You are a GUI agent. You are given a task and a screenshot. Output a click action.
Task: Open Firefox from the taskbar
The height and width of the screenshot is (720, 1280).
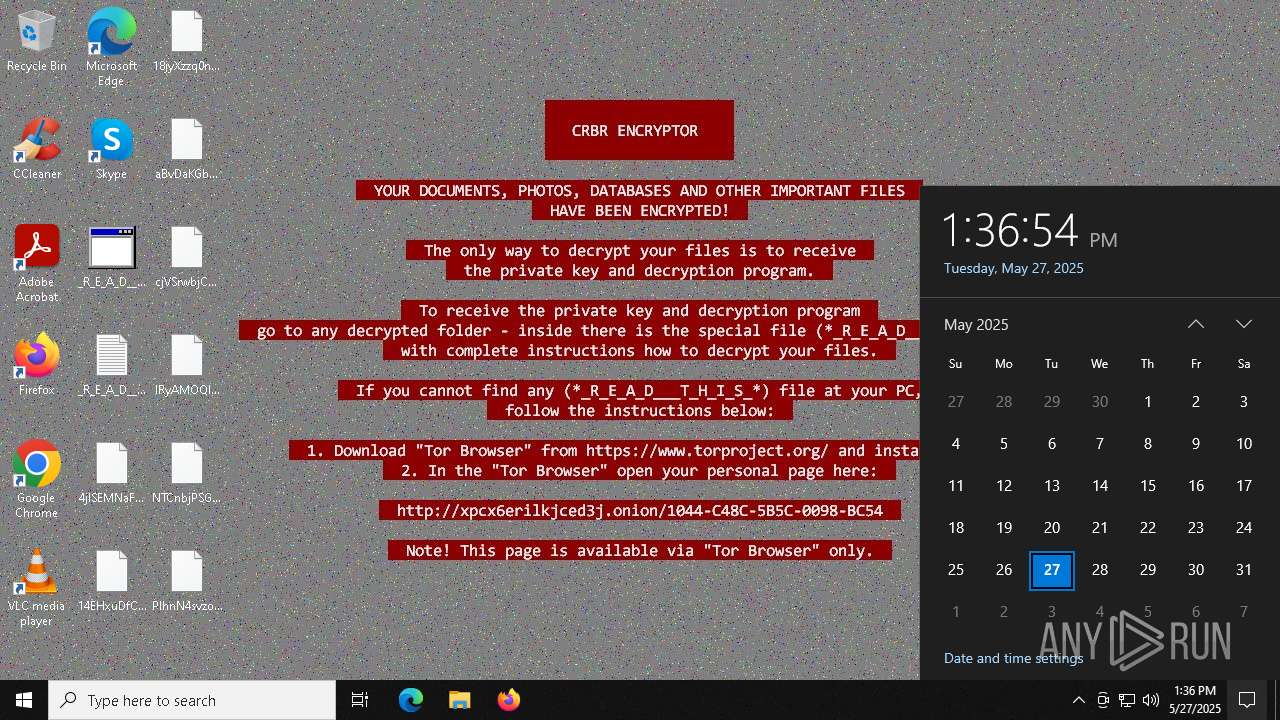pos(508,700)
